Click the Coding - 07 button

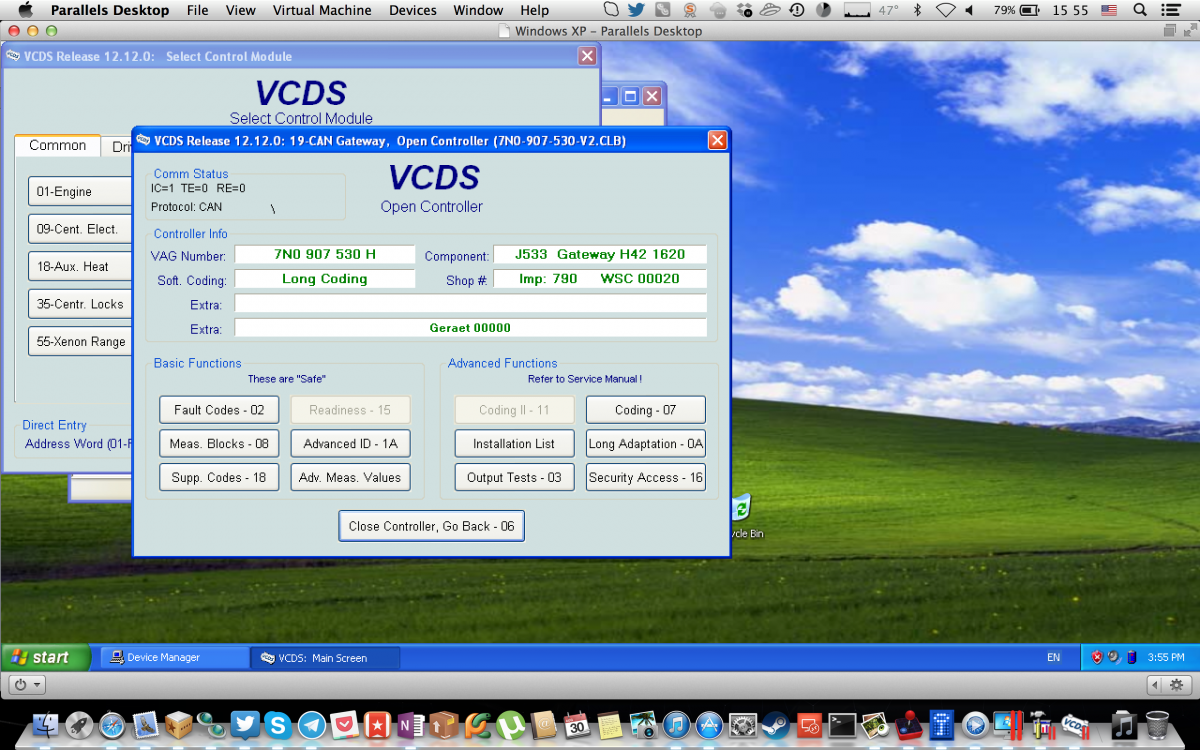pos(646,410)
